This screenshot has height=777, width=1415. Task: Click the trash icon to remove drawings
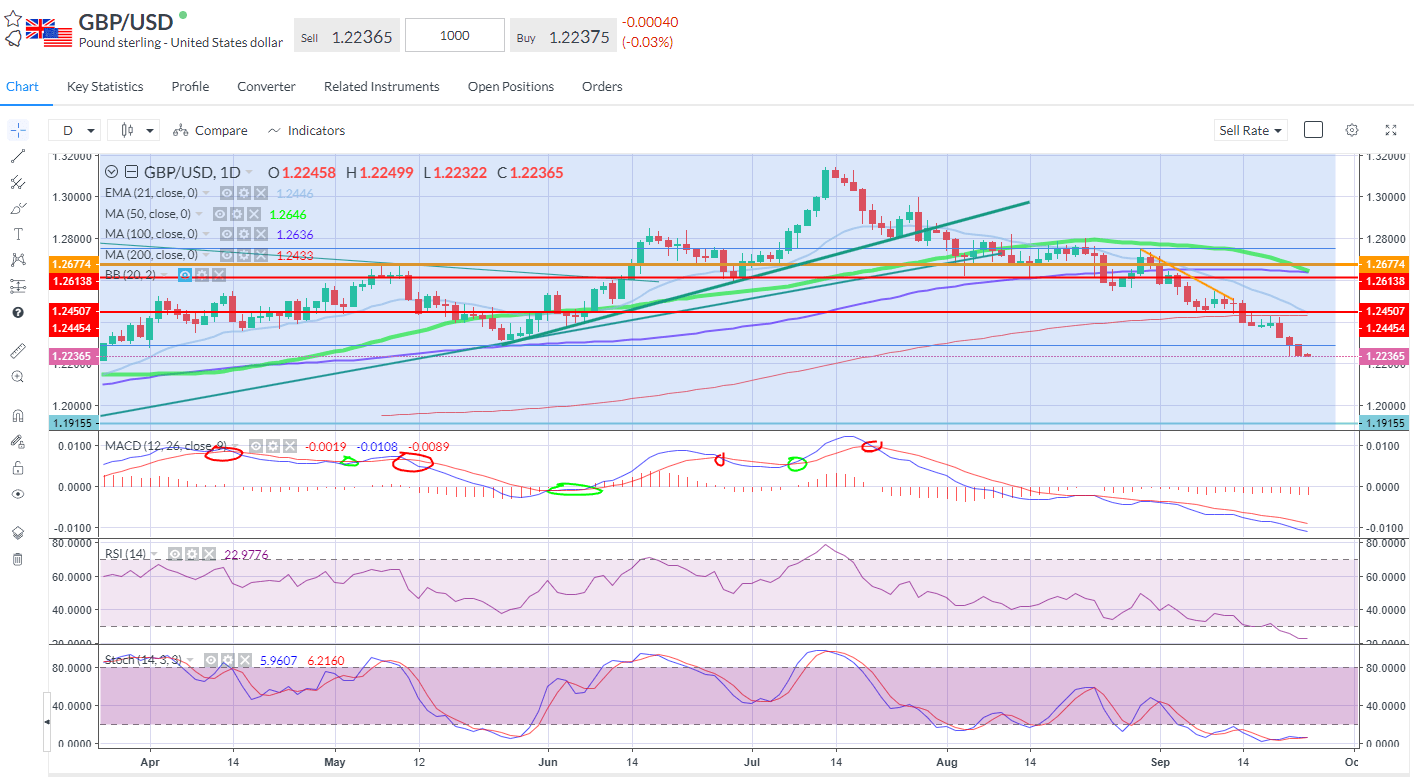tap(17, 559)
